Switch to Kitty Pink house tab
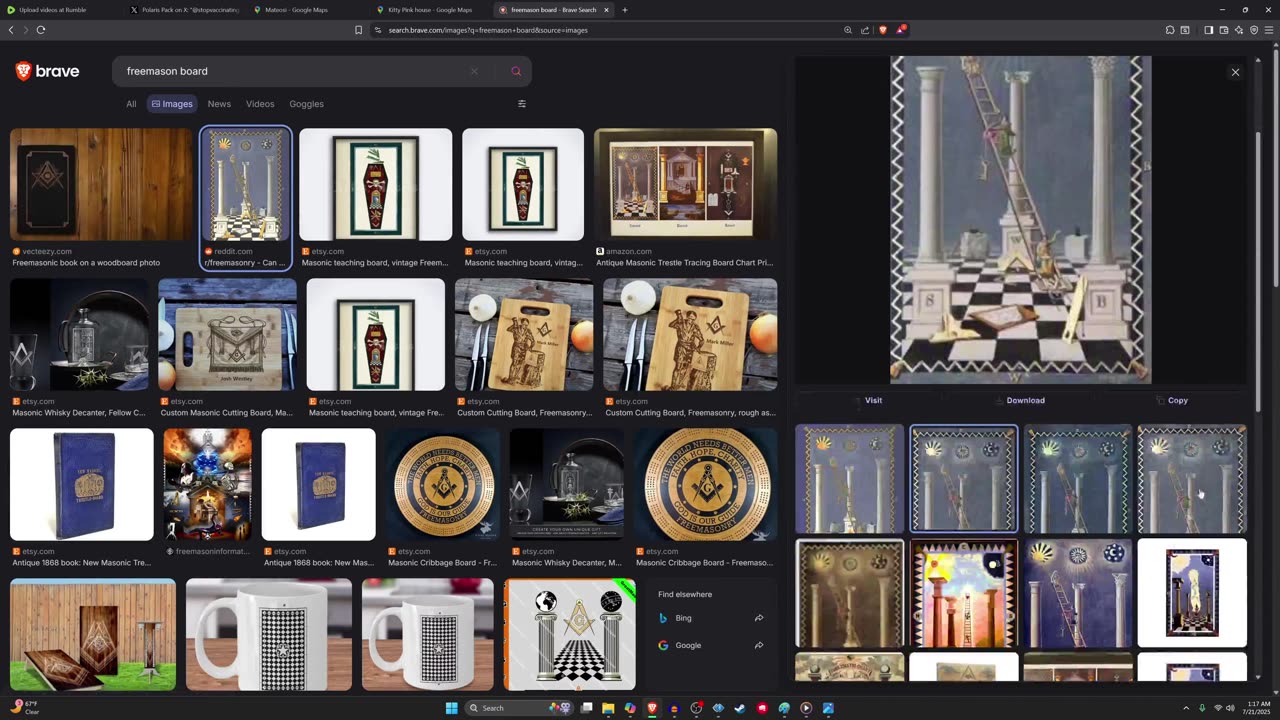The width and height of the screenshot is (1280, 720). [x=430, y=10]
